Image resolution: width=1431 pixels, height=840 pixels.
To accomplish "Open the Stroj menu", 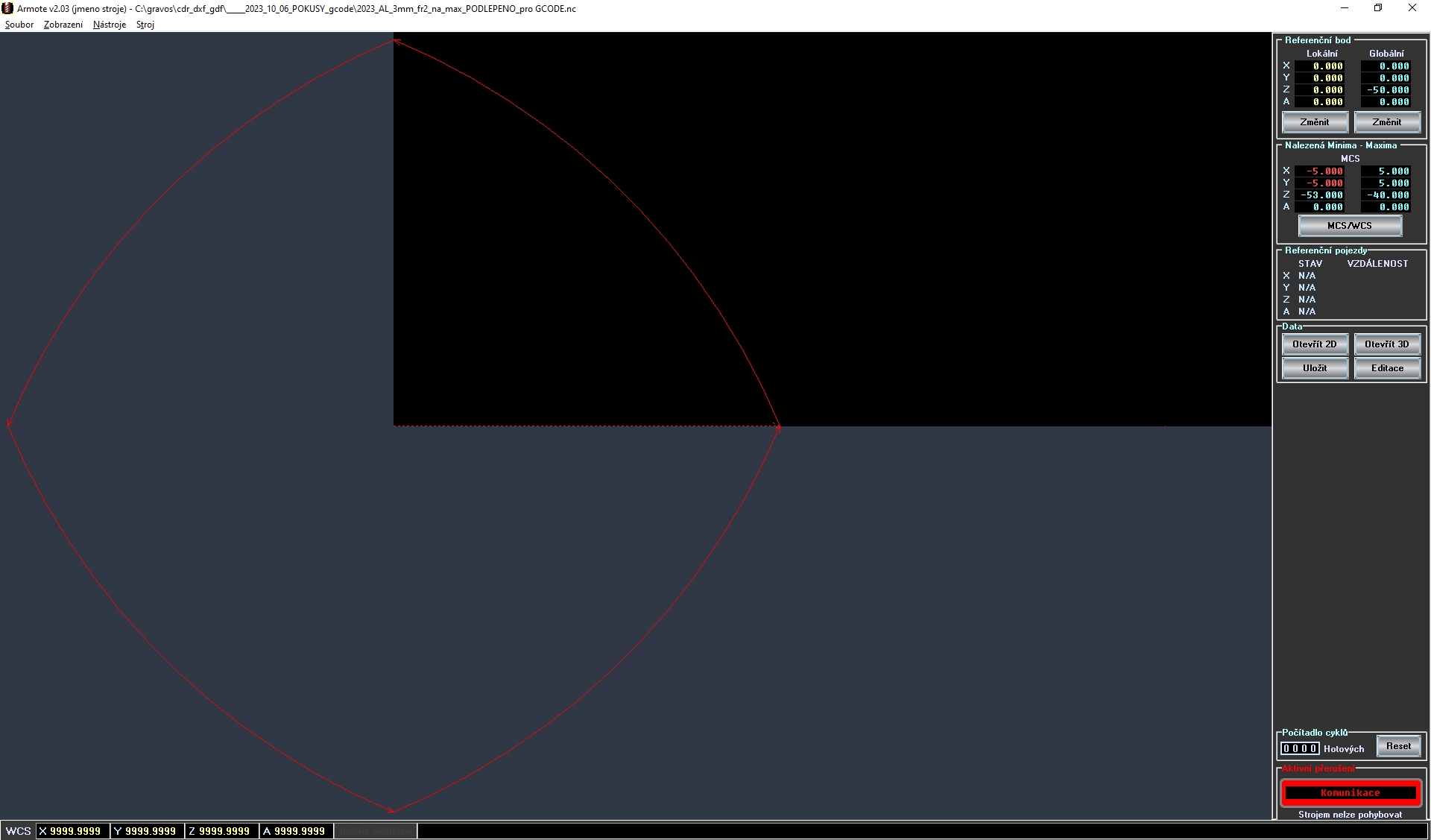I will 145,25.
